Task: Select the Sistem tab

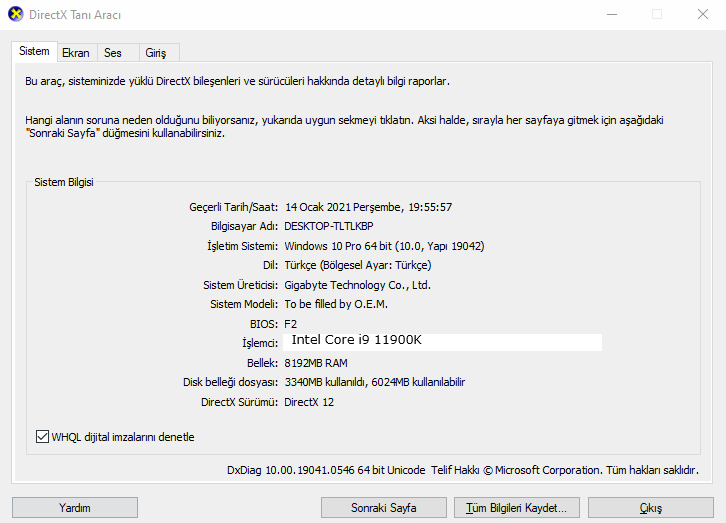Action: coord(34,51)
